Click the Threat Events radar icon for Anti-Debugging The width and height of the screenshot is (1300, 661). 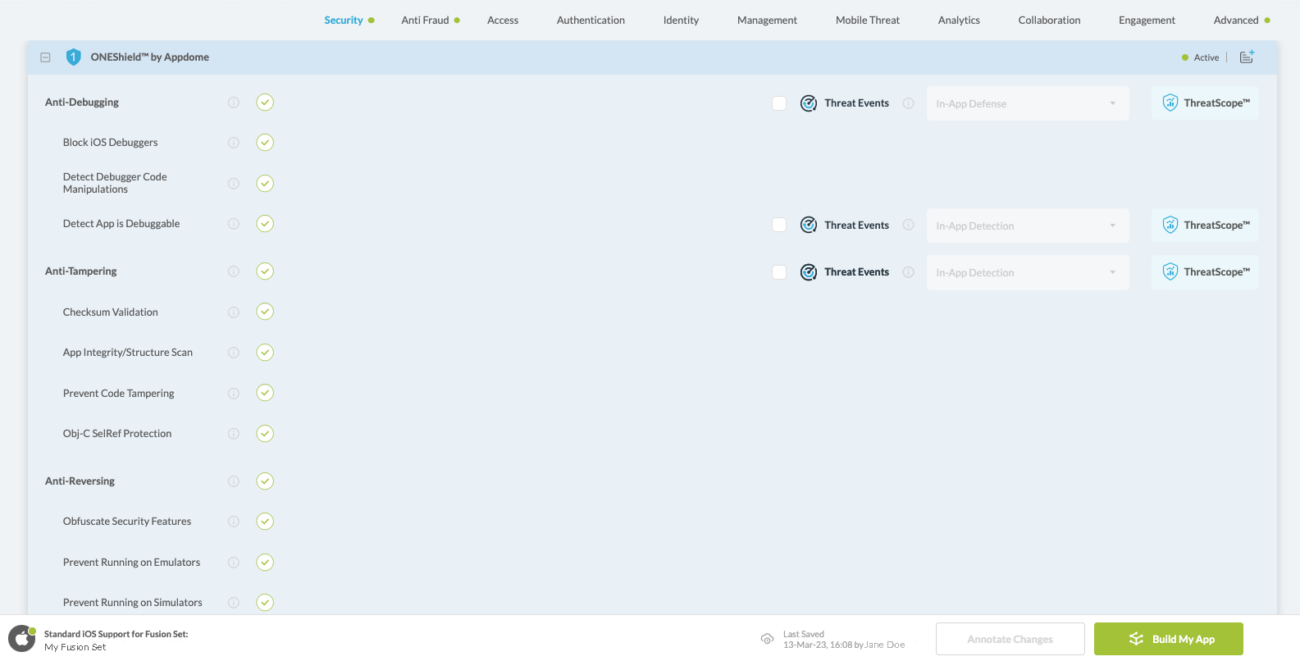click(x=808, y=103)
